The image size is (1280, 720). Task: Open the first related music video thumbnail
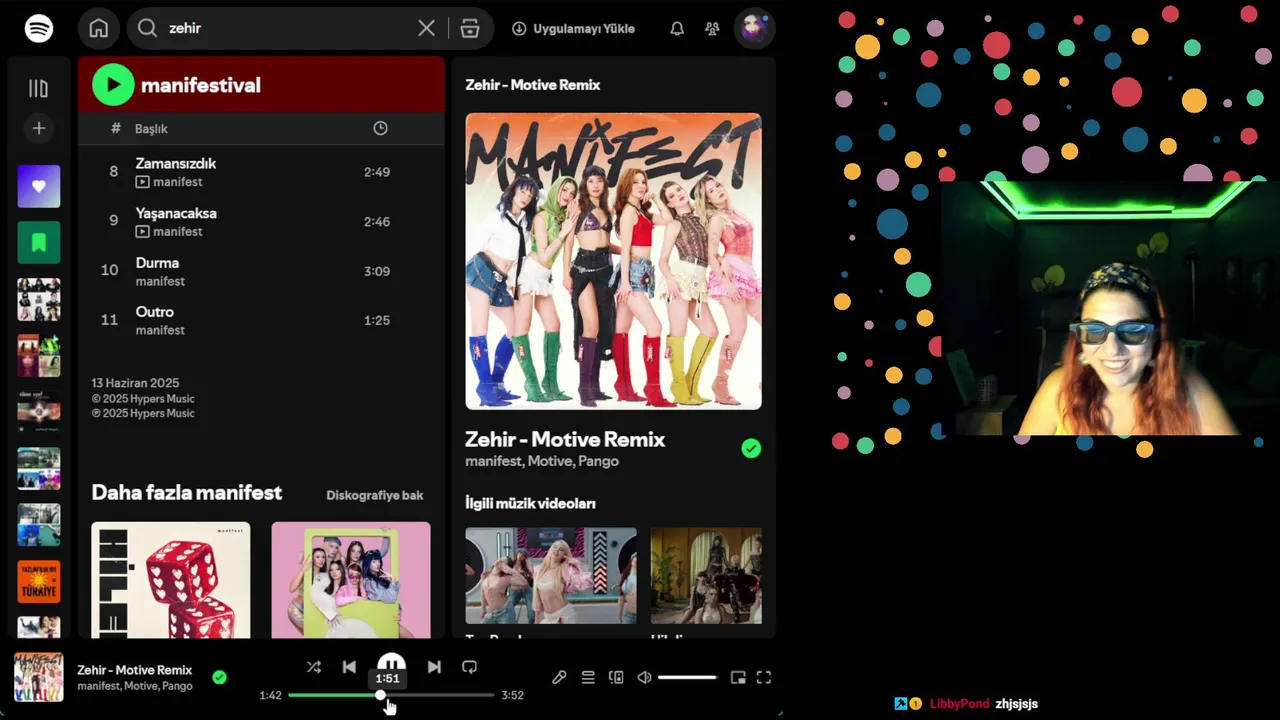click(x=551, y=576)
